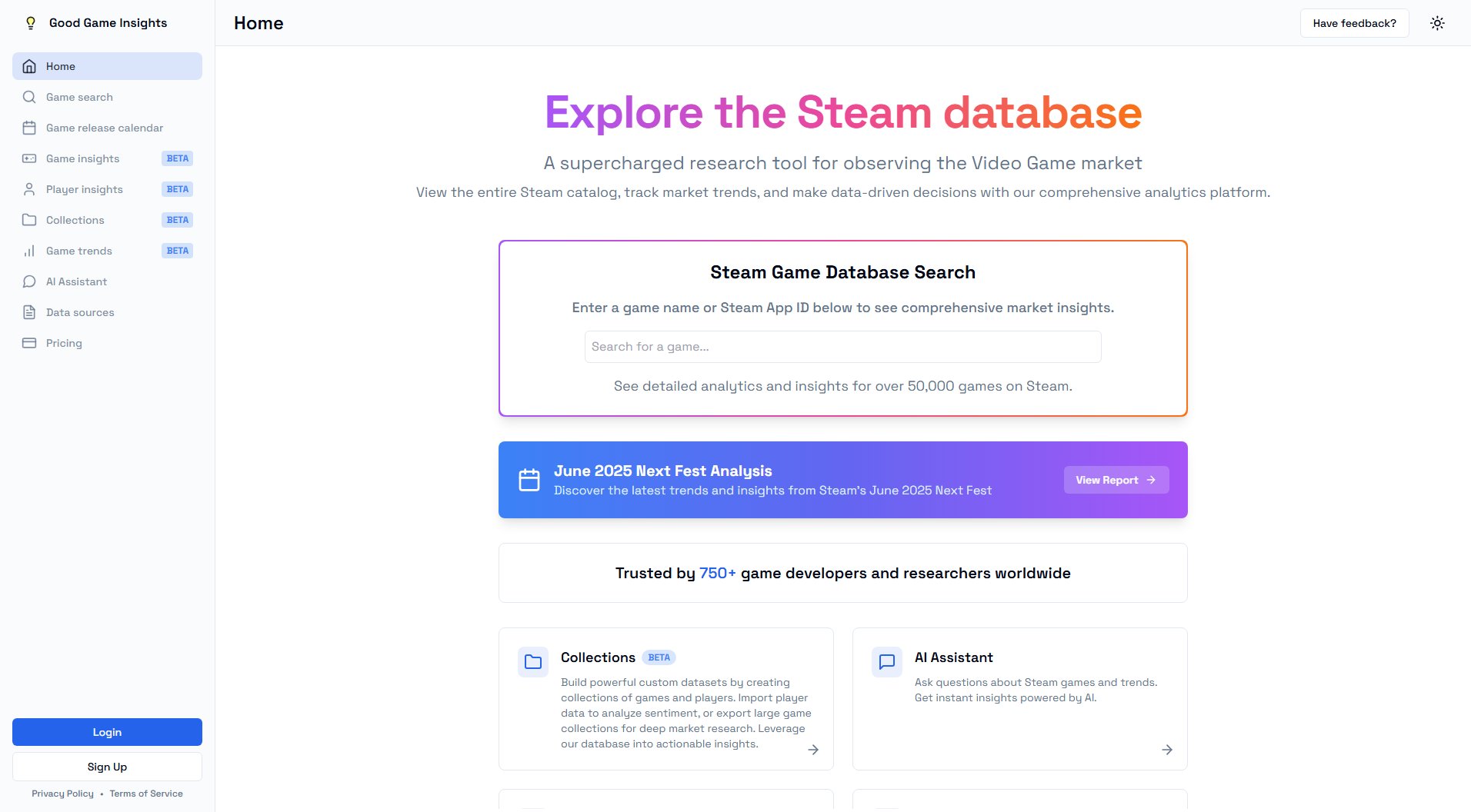Click the Collections card title

[598, 657]
